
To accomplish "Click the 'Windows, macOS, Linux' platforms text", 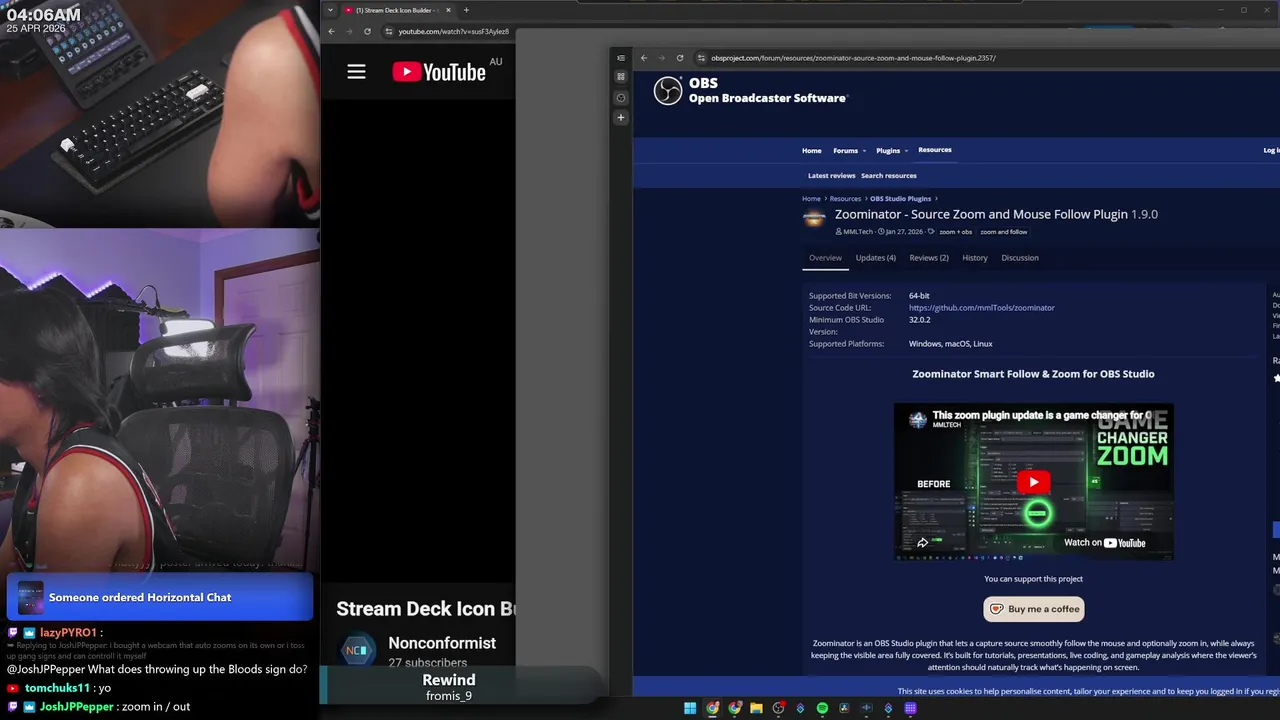I will tap(950, 344).
